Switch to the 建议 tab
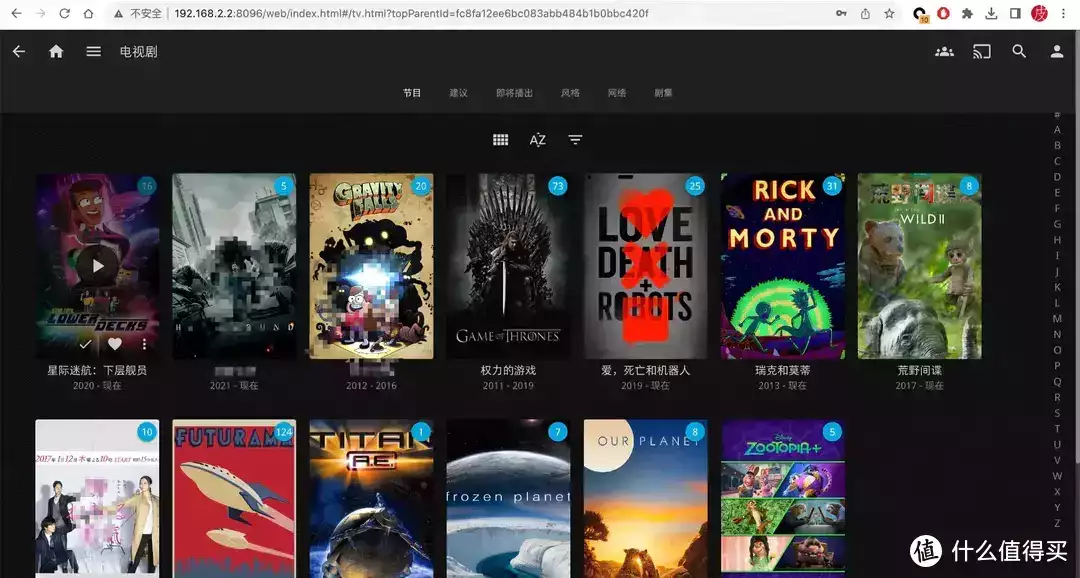 pos(459,93)
